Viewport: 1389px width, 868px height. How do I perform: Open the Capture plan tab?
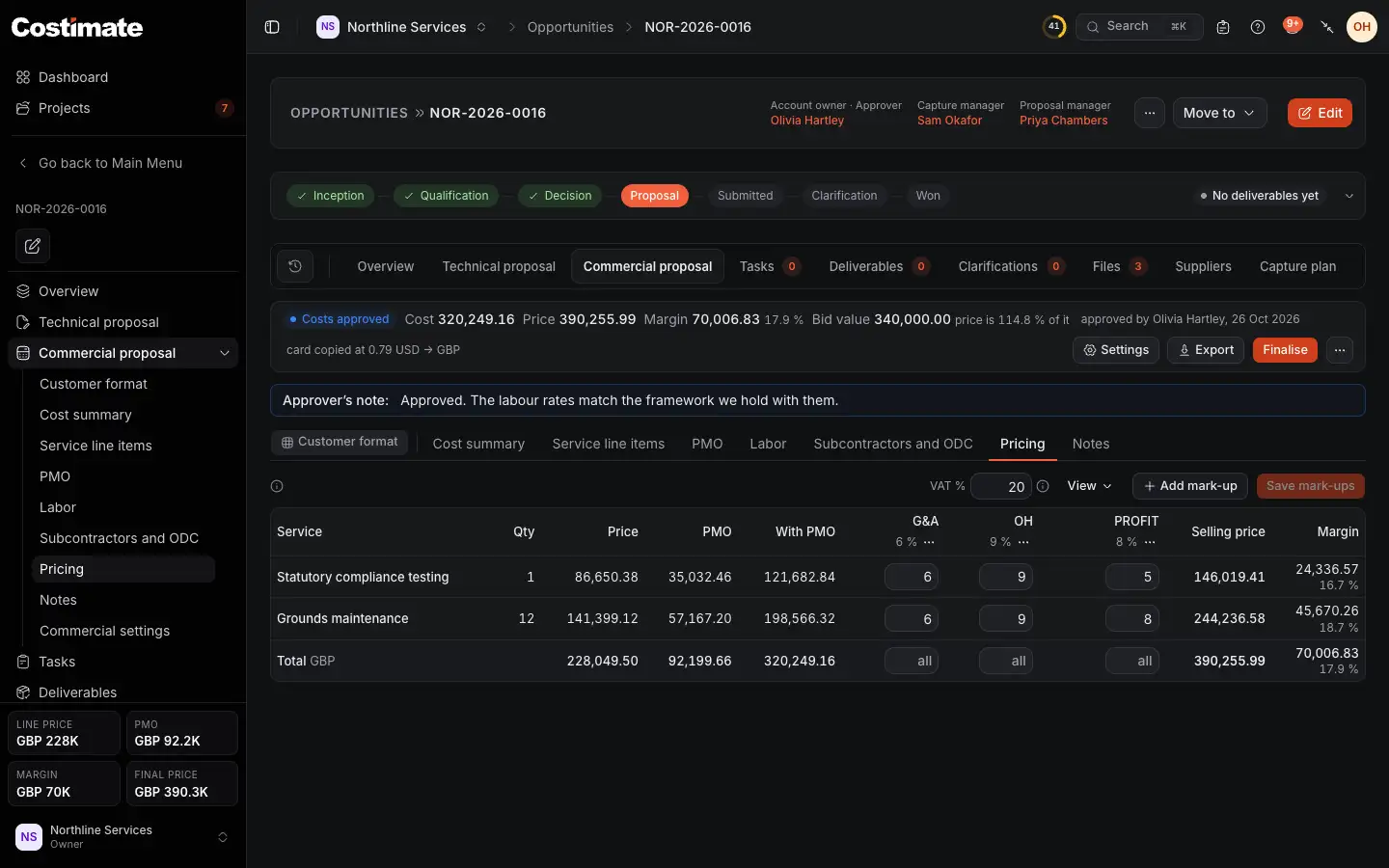click(1297, 266)
